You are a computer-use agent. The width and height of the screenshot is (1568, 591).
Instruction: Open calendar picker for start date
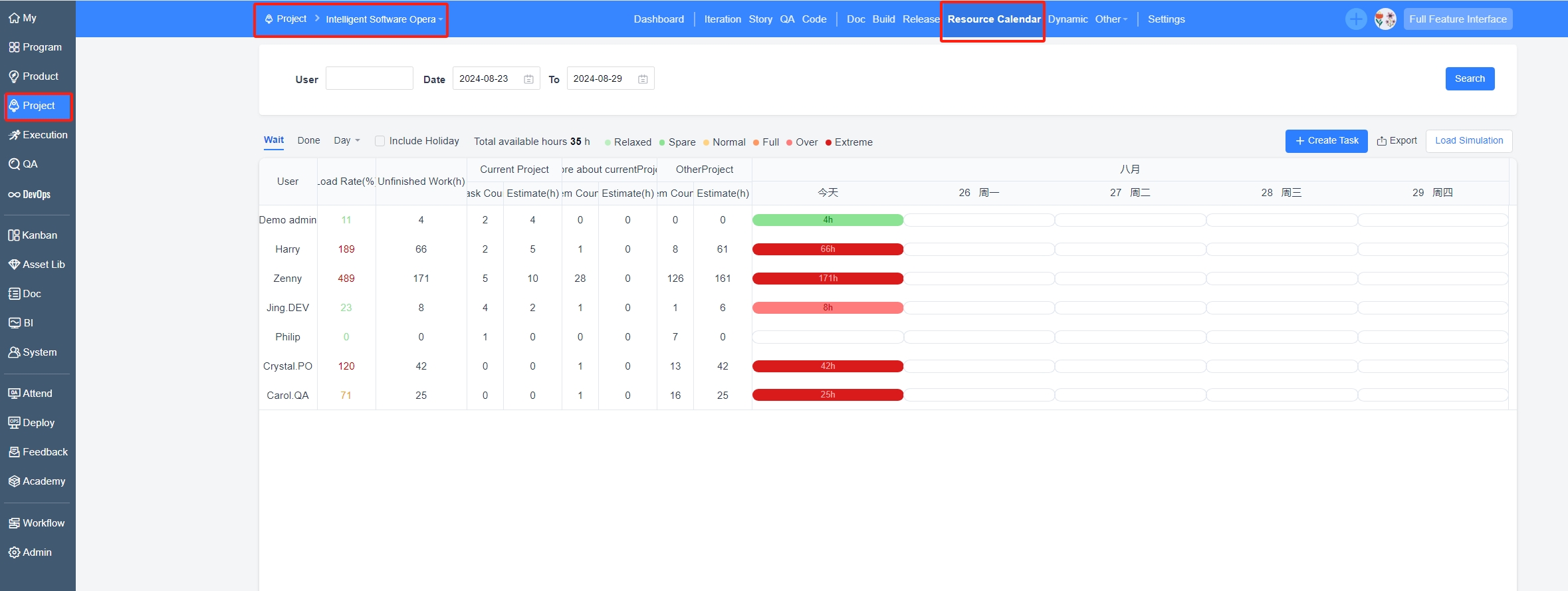[528, 79]
